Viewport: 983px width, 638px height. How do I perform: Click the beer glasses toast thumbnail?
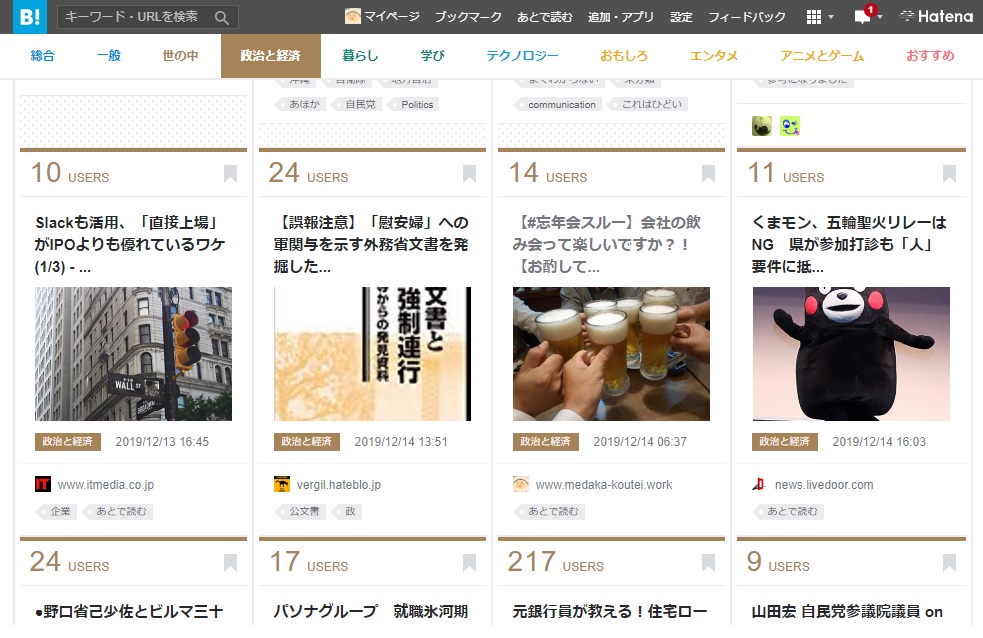[x=611, y=354]
